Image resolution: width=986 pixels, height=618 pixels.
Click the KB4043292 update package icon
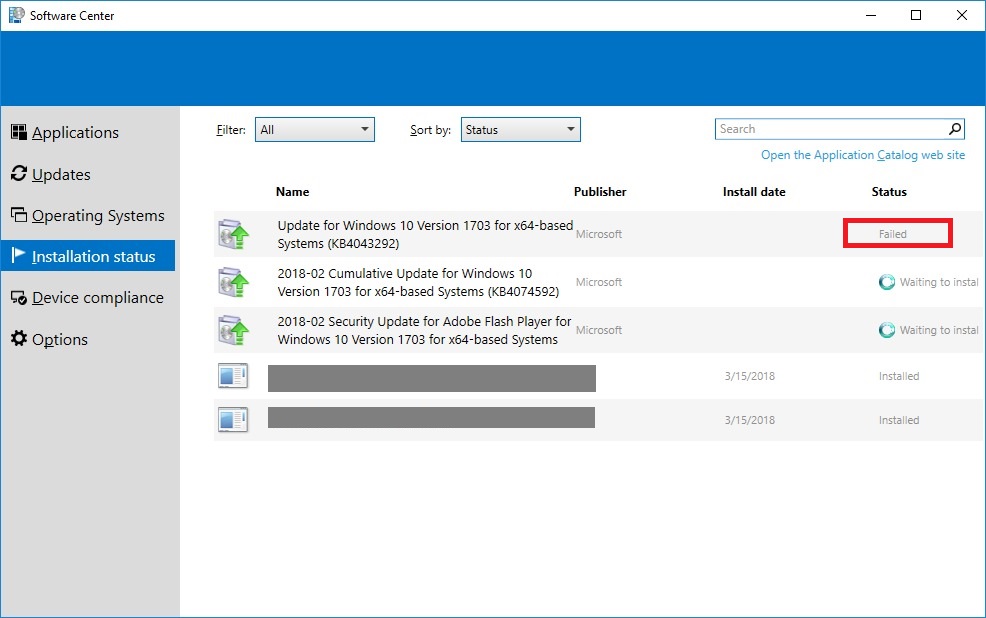(x=233, y=234)
